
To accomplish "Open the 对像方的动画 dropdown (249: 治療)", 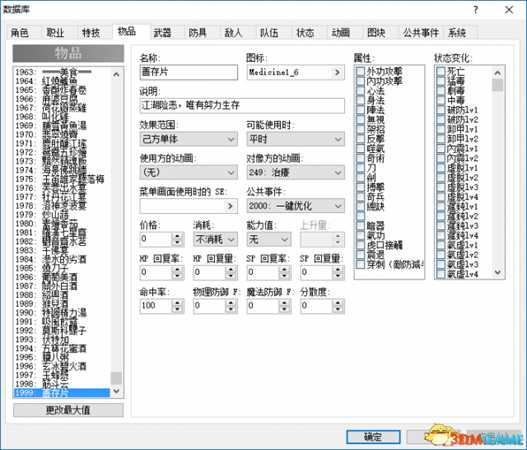I will (295, 172).
